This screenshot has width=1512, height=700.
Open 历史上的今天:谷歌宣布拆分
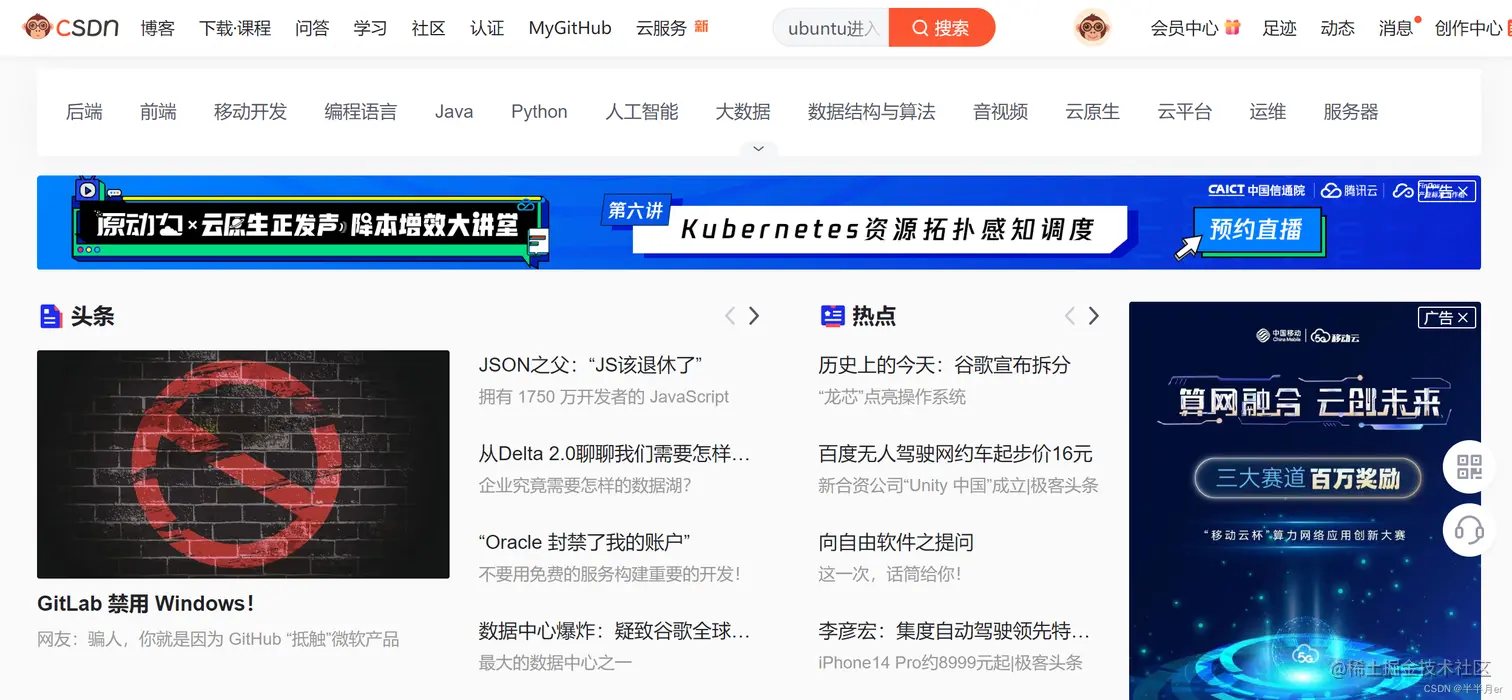tap(944, 365)
